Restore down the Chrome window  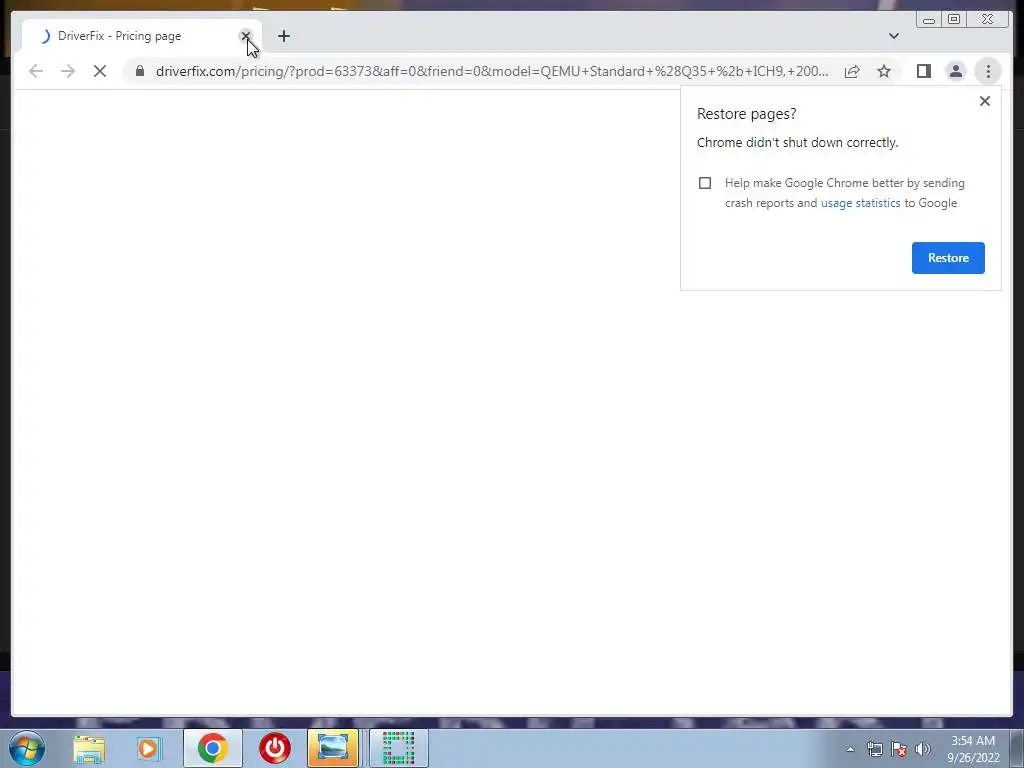pyautogui.click(x=953, y=20)
